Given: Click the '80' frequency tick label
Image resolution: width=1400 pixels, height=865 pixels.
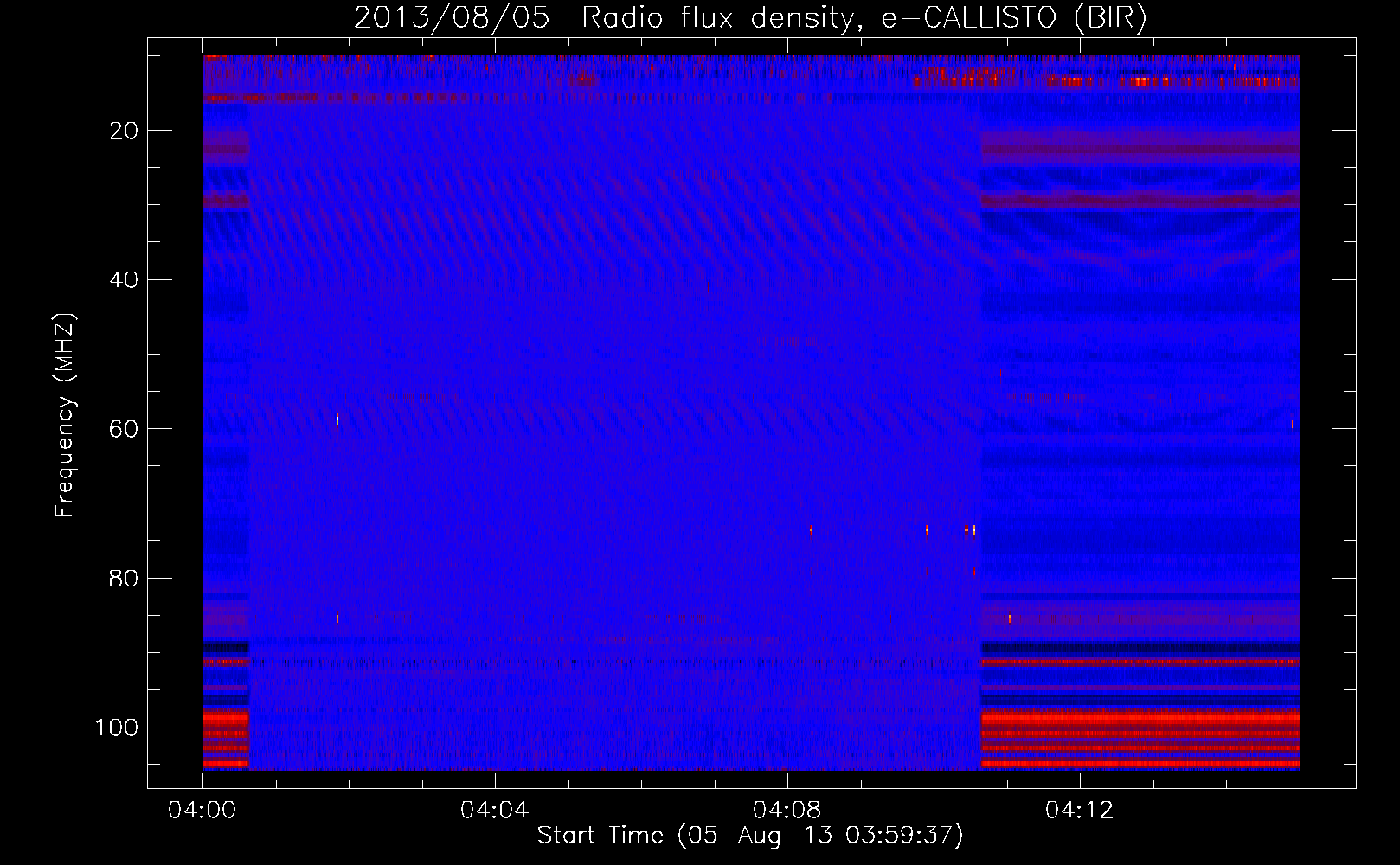Looking at the screenshot, I should tap(124, 579).
